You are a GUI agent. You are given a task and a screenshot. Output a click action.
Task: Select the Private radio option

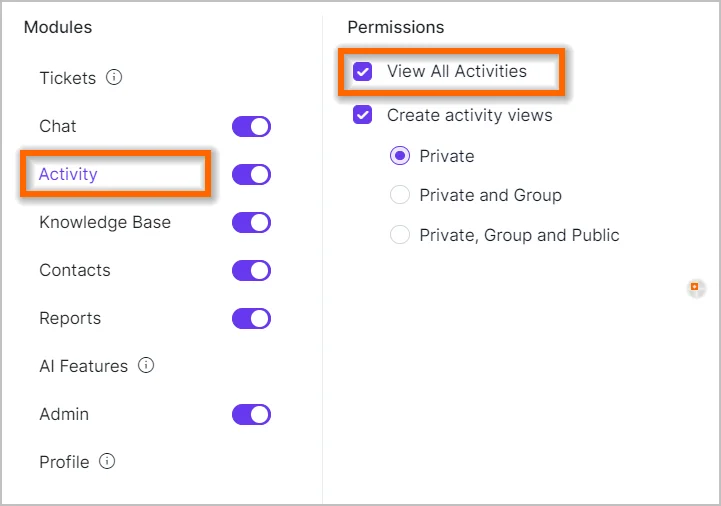point(400,156)
